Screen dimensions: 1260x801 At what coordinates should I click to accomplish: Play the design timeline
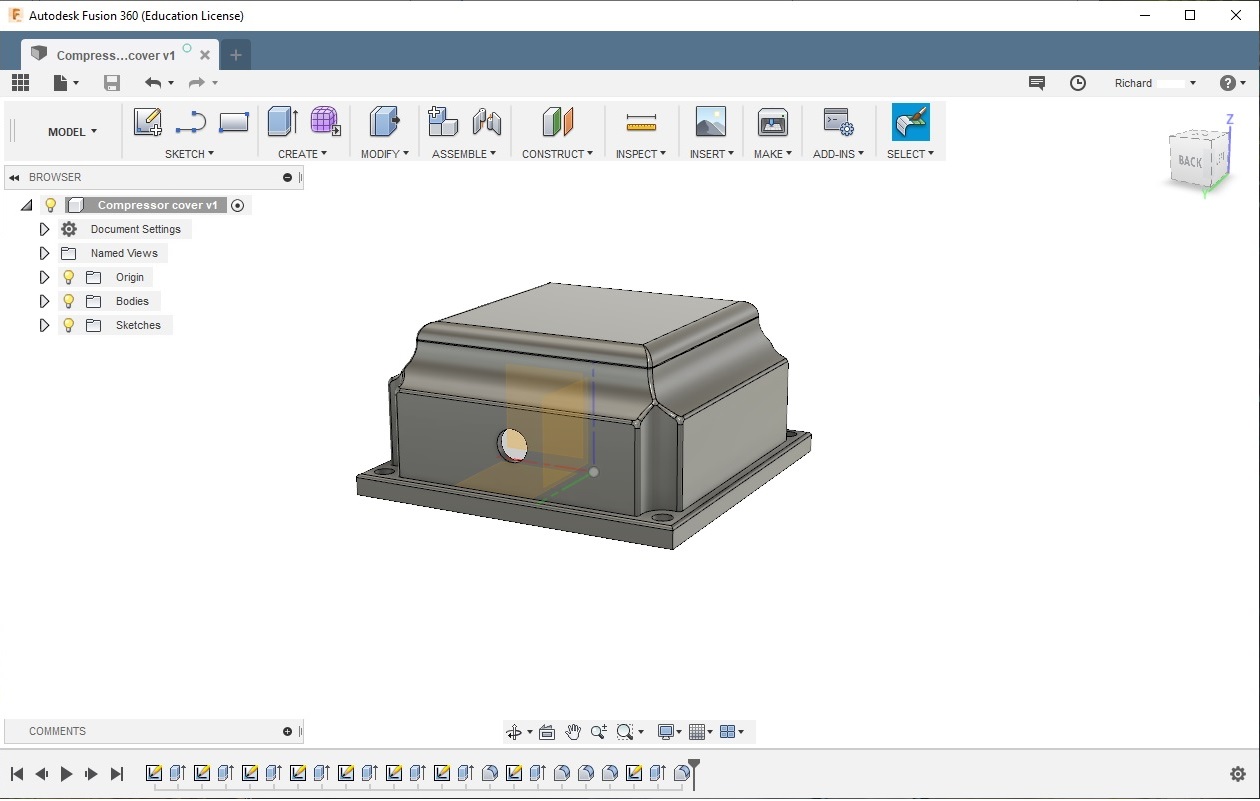click(x=66, y=774)
